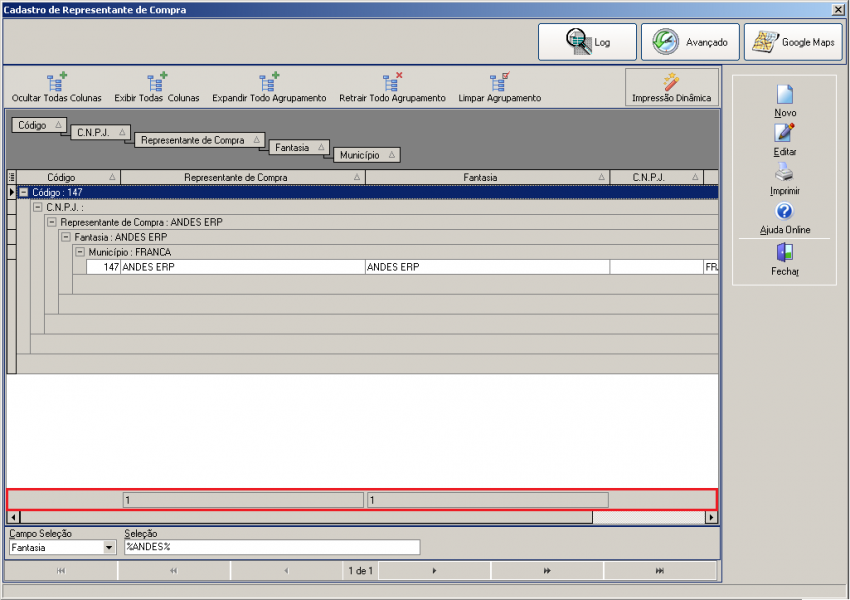850x600 pixels.
Task: Click the Seleção filter input field
Action: point(272,547)
